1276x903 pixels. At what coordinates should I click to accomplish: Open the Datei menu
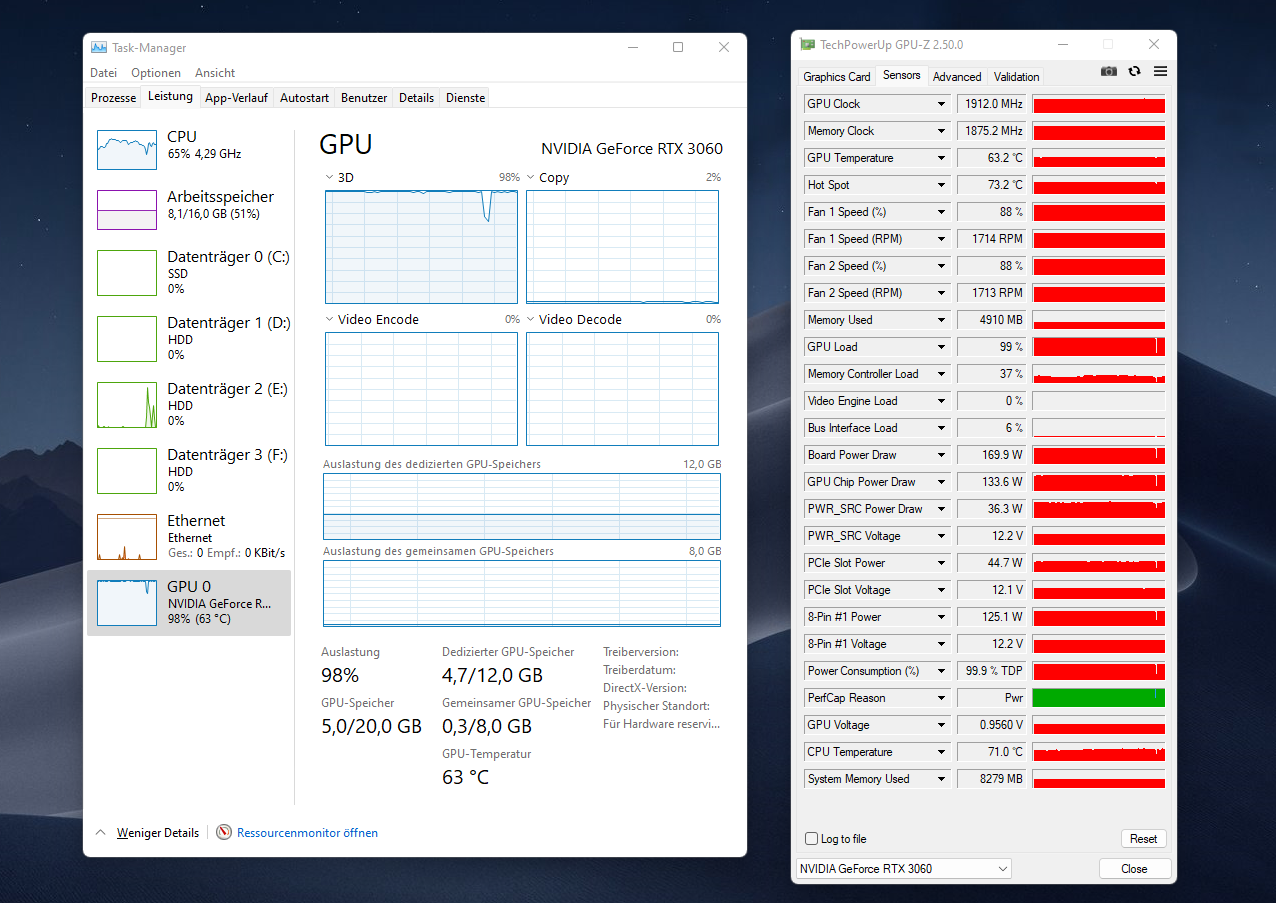click(103, 73)
